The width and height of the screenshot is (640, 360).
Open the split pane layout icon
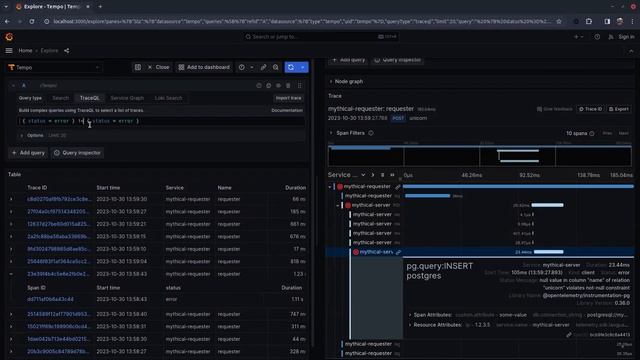click(x=138, y=67)
